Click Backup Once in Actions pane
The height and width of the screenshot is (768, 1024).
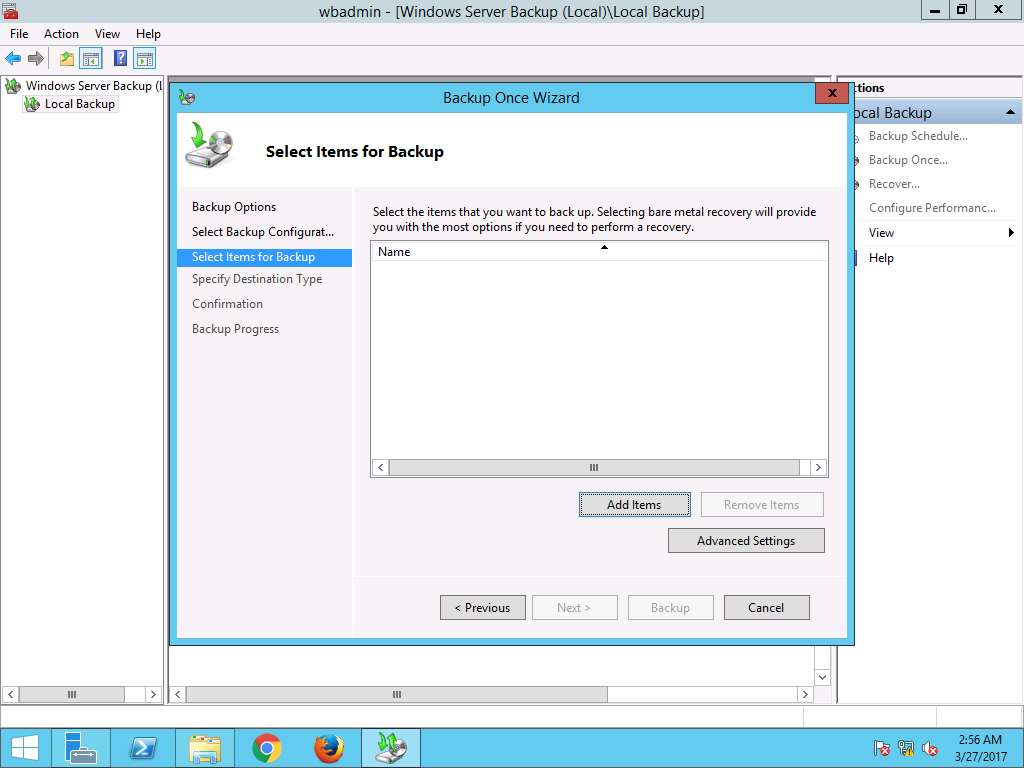(908, 160)
